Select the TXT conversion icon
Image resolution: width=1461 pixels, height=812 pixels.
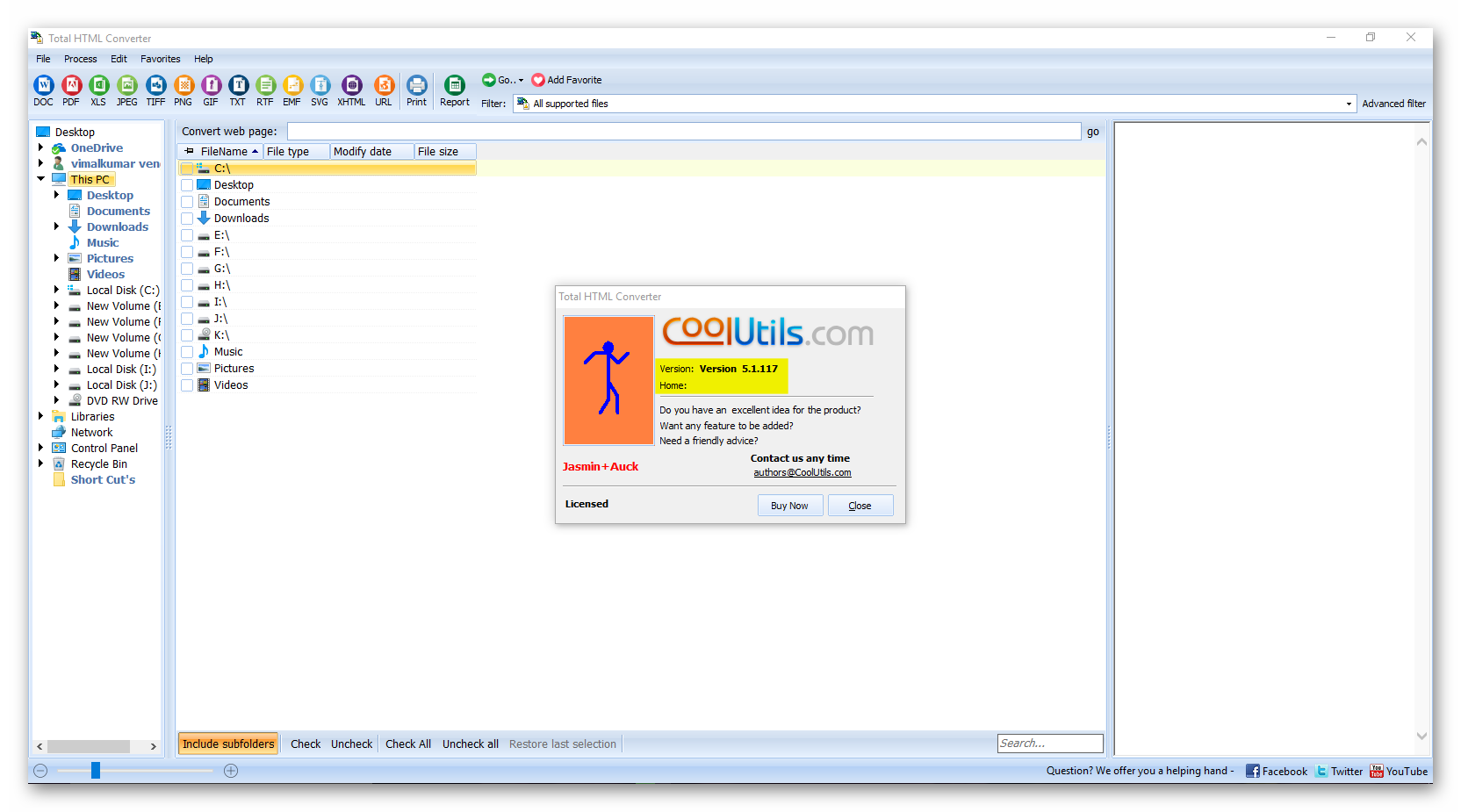[238, 85]
